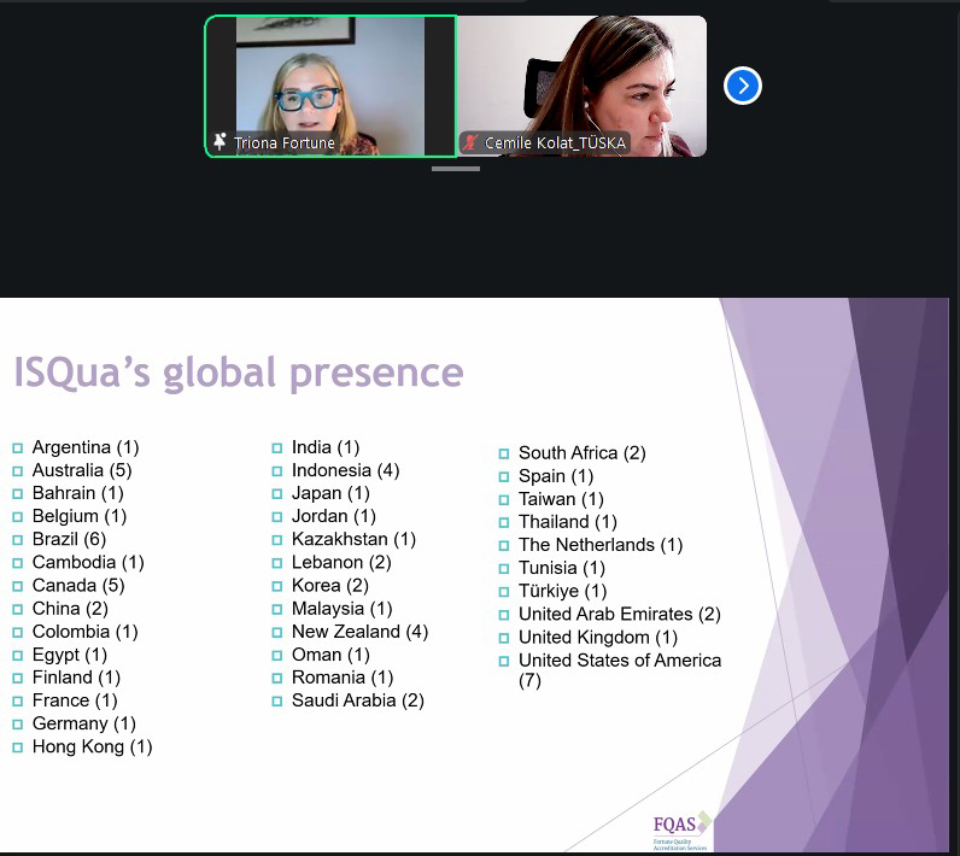960x856 pixels.
Task: Click the 'Australia (5)' list entry
Action: (x=82, y=470)
